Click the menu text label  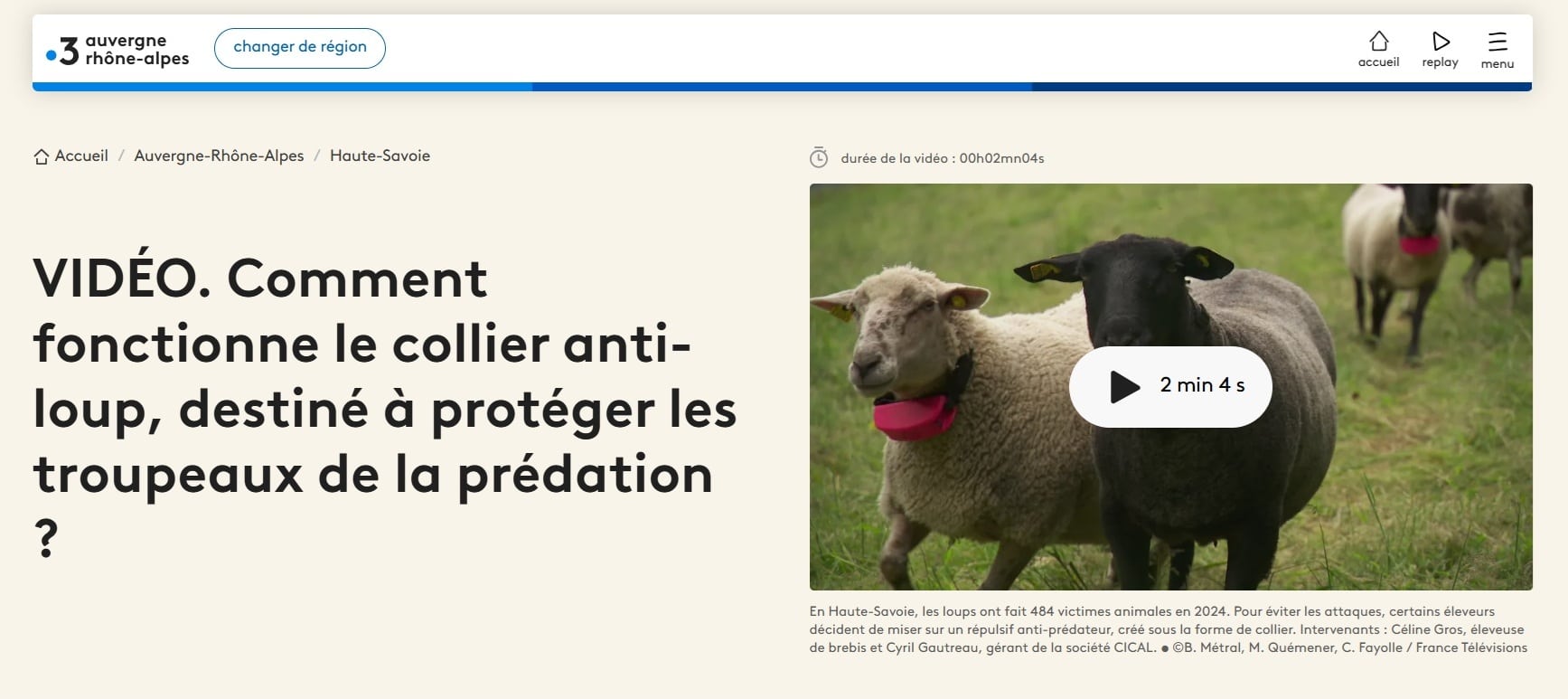coord(1498,63)
